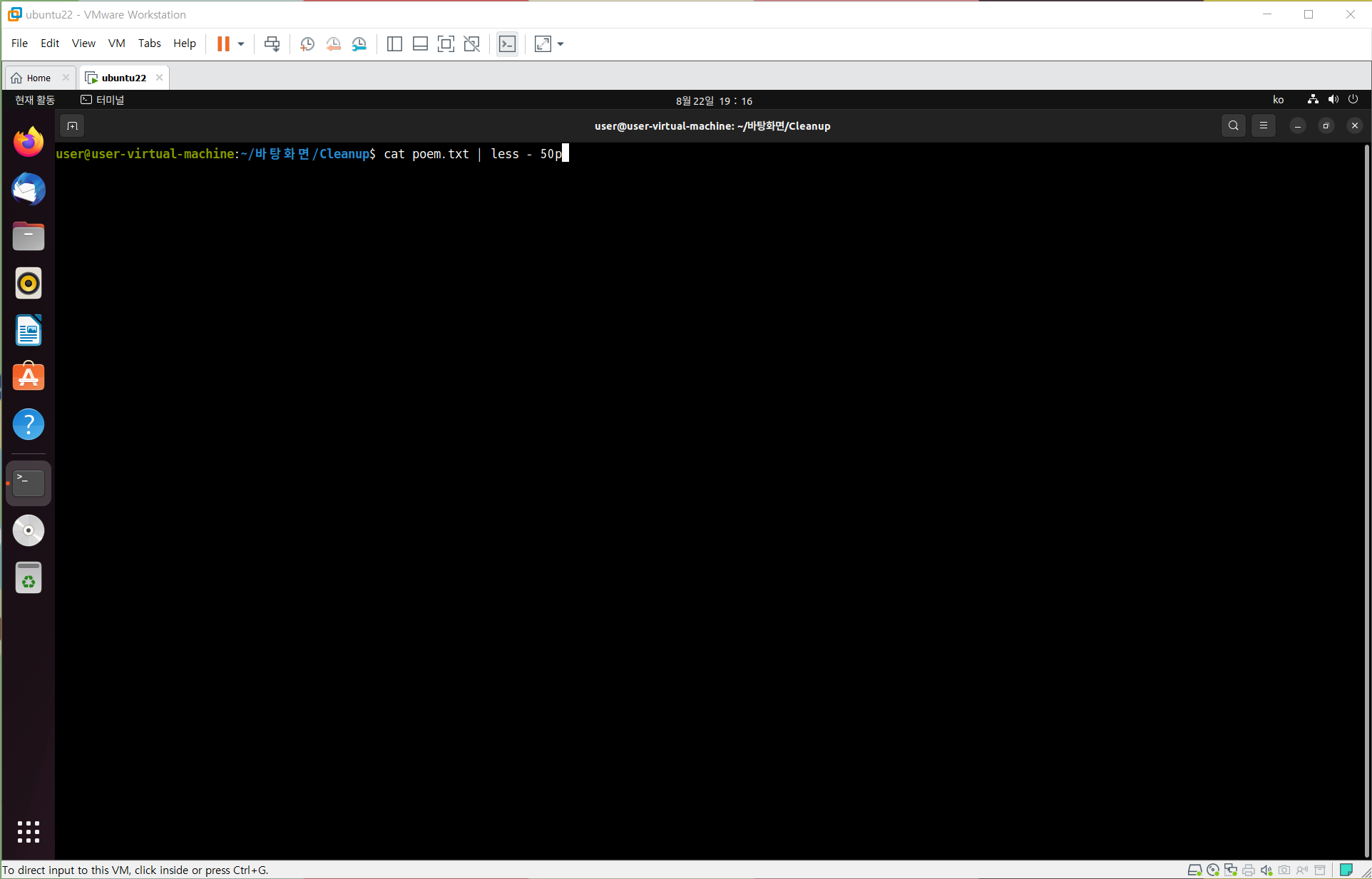1372x879 pixels.
Task: Toggle Unity mode icon
Action: coord(471,44)
